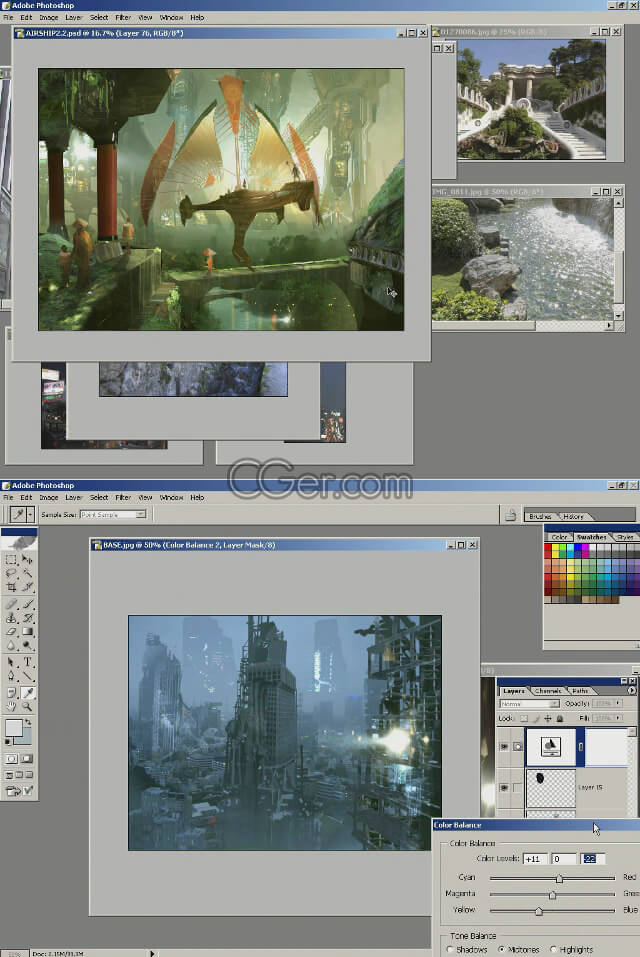Open the Normal blend mode dropdown
The height and width of the screenshot is (957, 640).
coord(529,704)
